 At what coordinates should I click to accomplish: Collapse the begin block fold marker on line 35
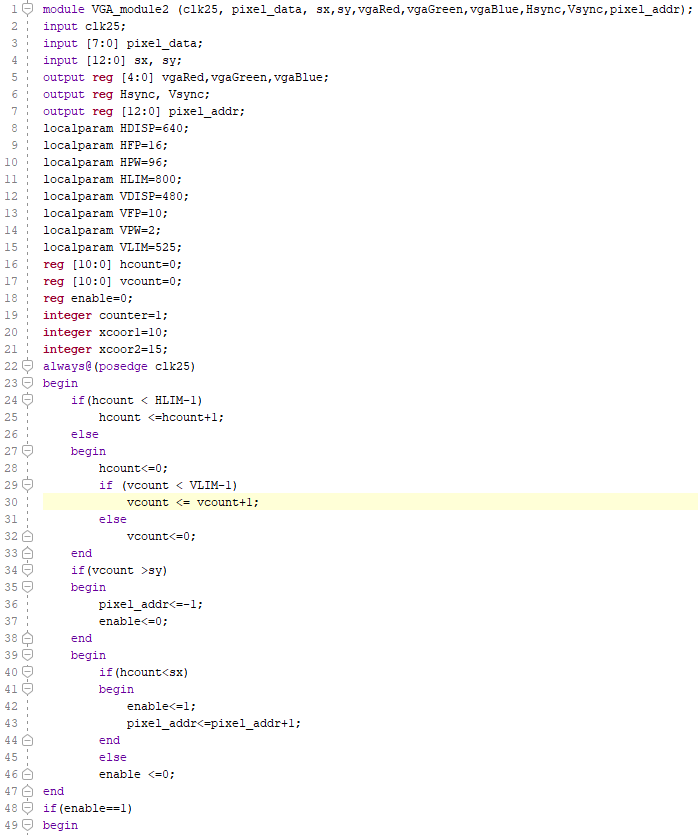pos(28,587)
